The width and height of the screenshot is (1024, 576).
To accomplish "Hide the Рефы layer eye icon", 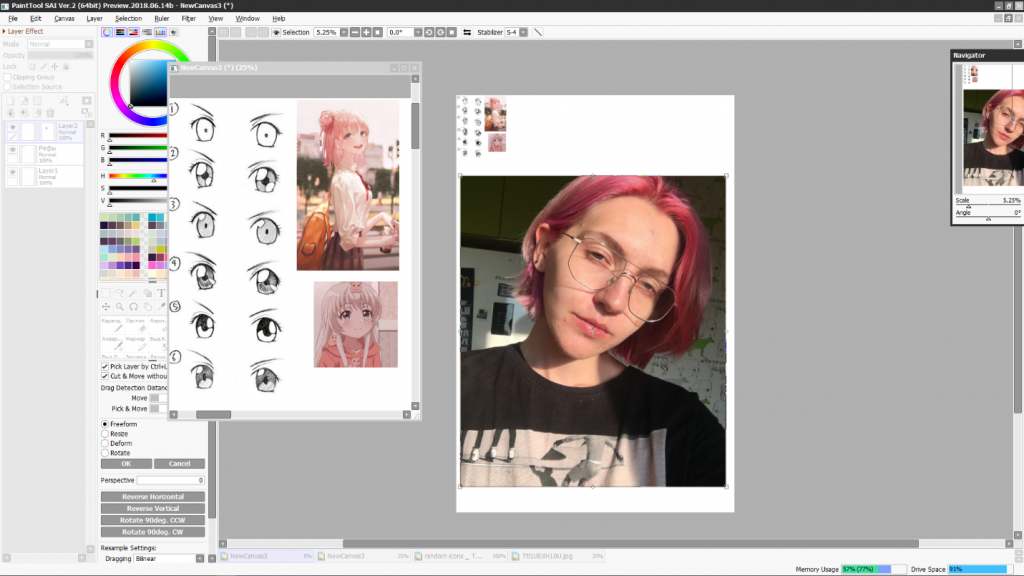I will tap(12, 150).
